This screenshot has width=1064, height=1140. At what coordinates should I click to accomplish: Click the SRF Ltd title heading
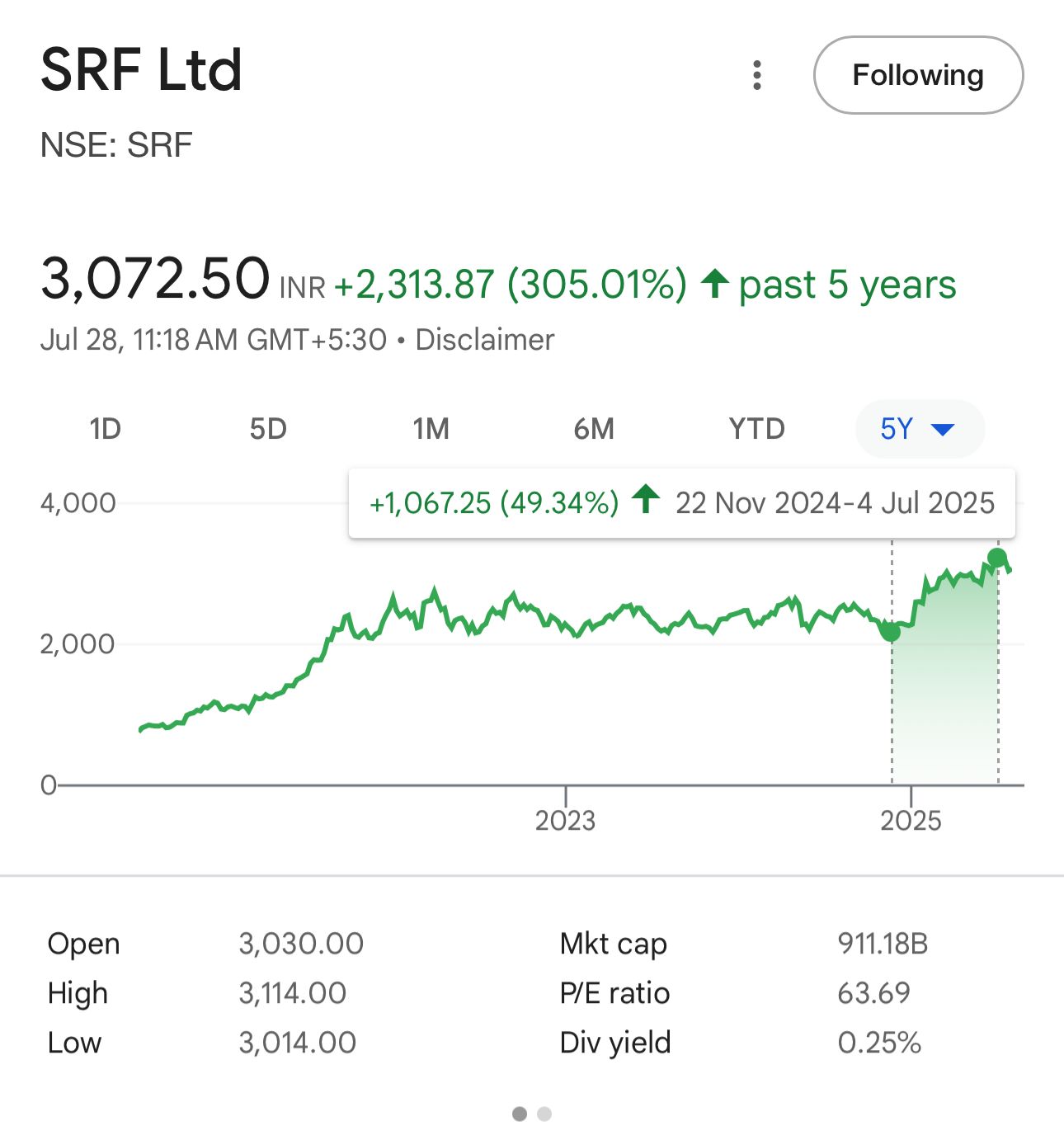pyautogui.click(x=141, y=69)
